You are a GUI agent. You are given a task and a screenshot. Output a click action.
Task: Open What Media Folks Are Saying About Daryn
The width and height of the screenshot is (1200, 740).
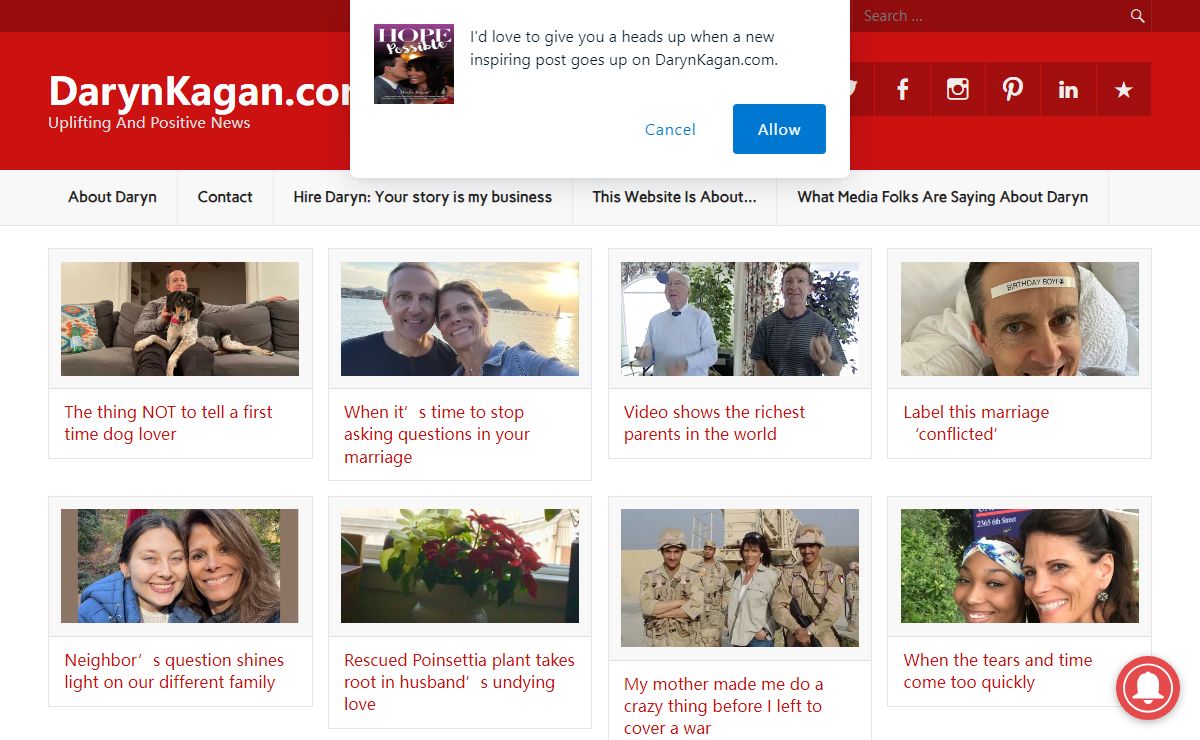tap(942, 197)
